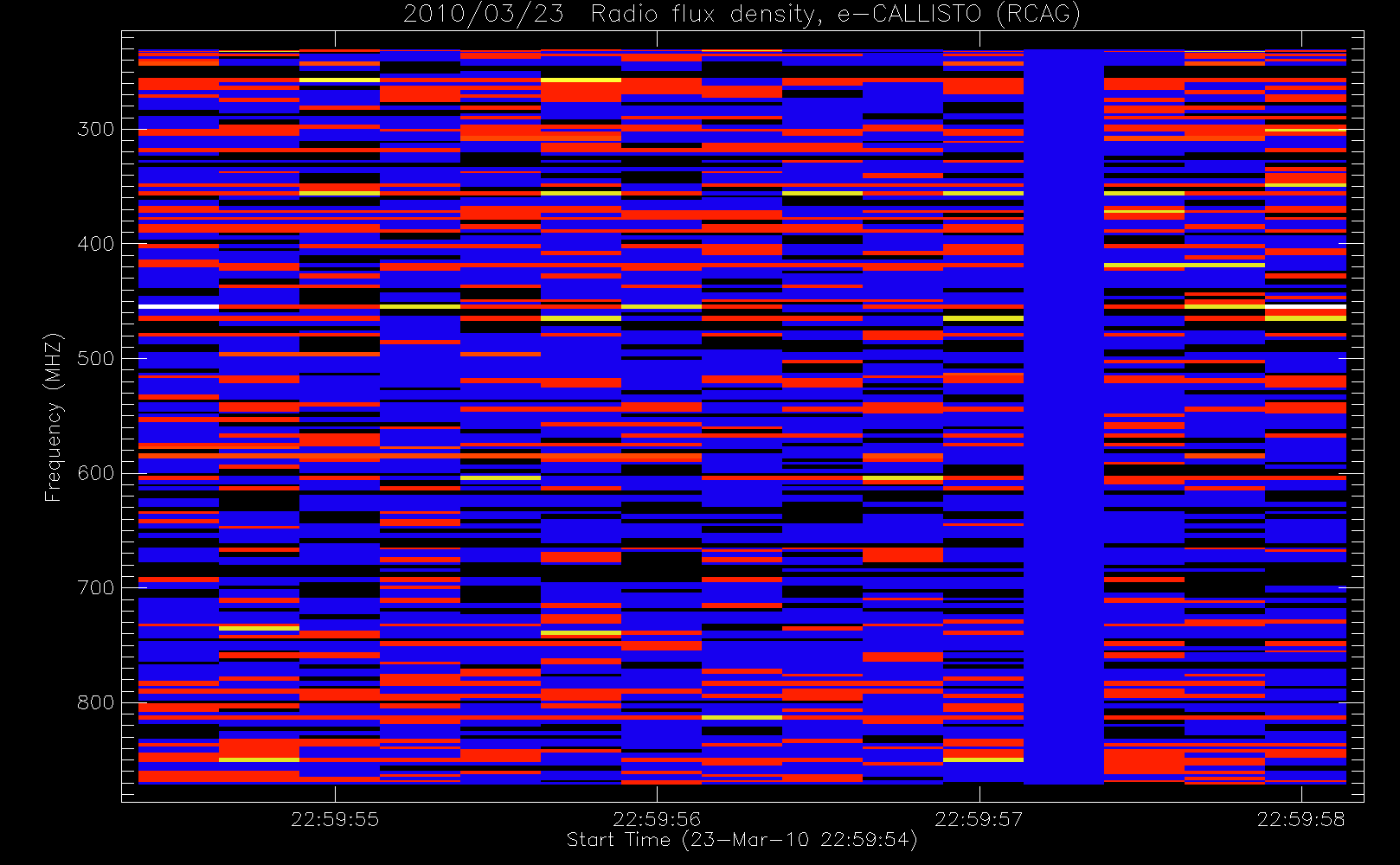Click the 400 frequency tick label

click(x=95, y=244)
